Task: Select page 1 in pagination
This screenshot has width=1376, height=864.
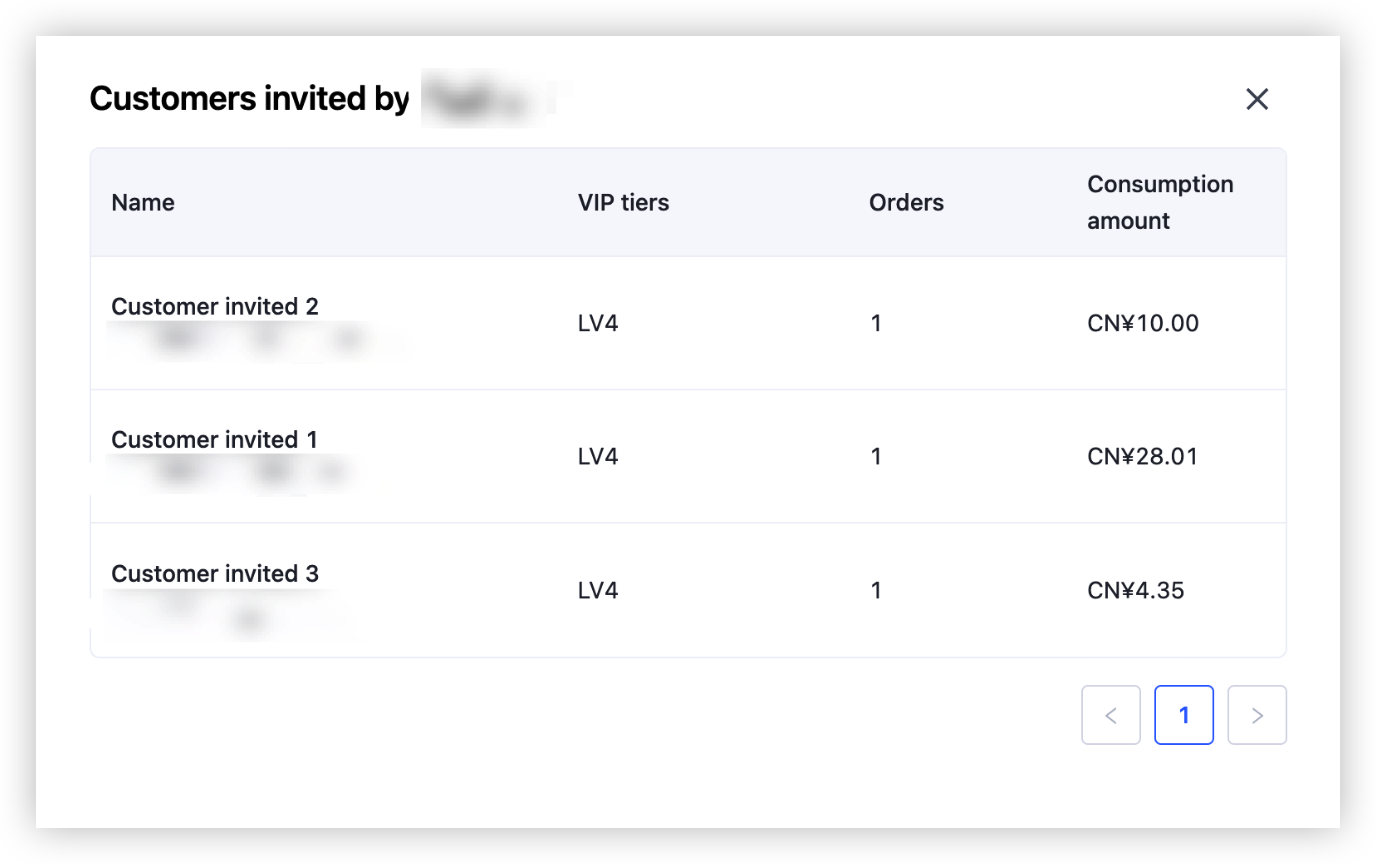Action: click(1184, 715)
